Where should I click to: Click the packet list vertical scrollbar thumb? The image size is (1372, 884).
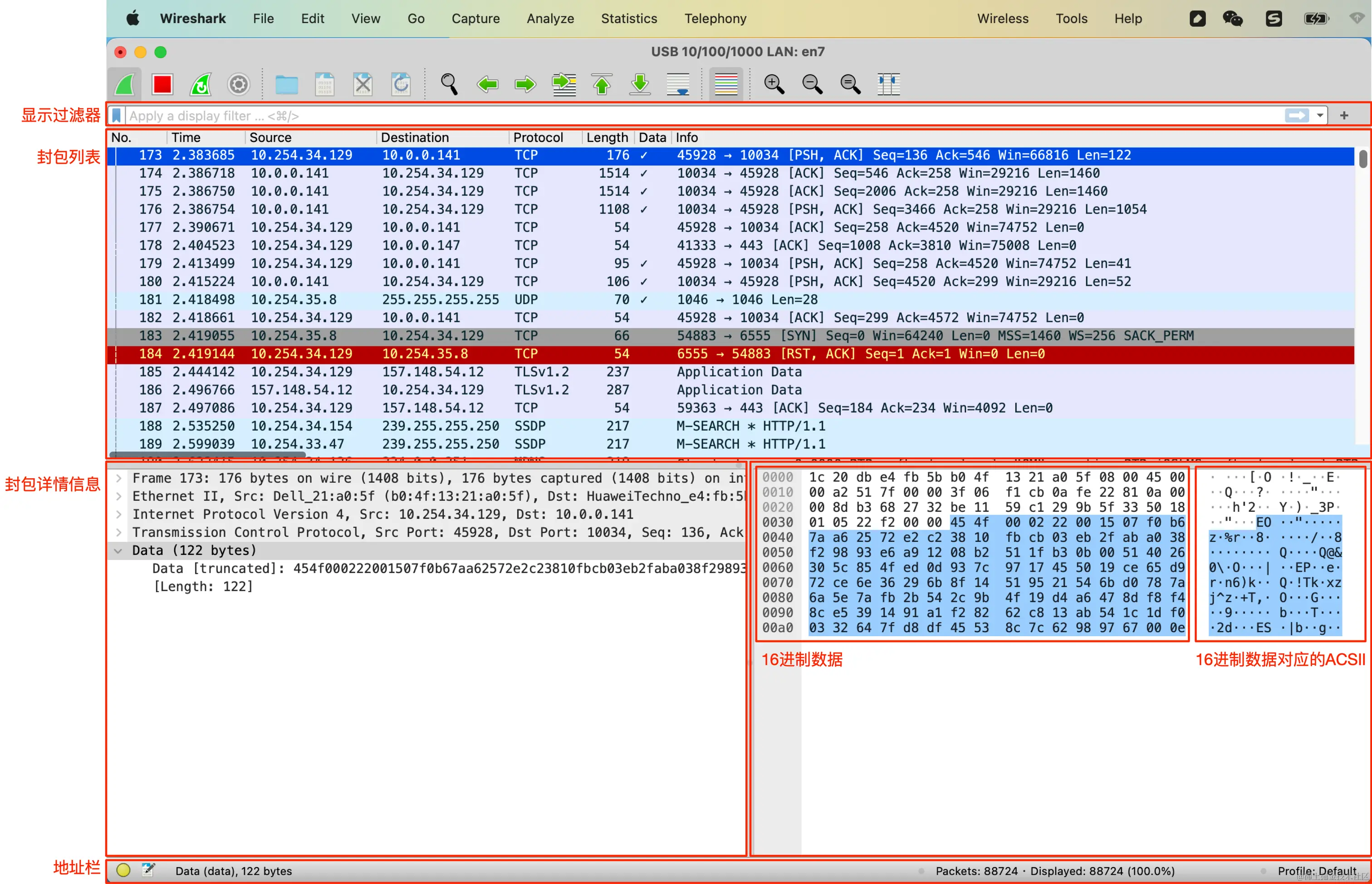[1363, 158]
